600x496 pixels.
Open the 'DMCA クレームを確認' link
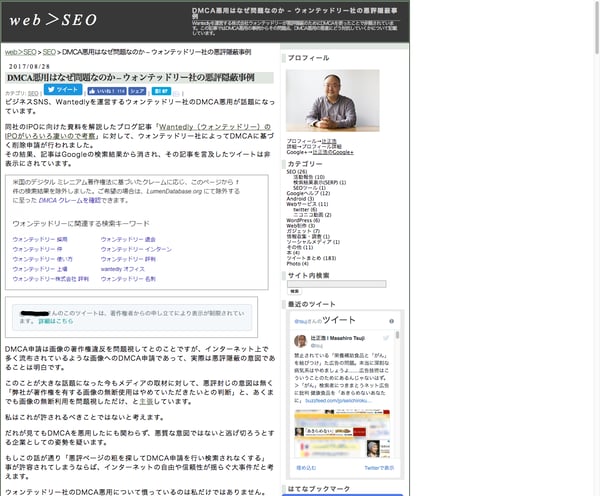pos(70,200)
